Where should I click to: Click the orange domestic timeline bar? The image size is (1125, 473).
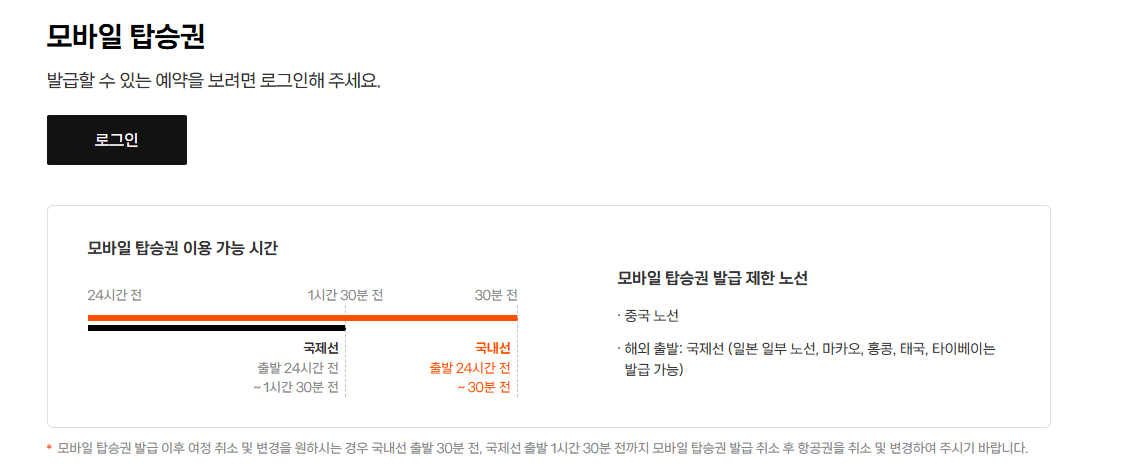[302, 317]
